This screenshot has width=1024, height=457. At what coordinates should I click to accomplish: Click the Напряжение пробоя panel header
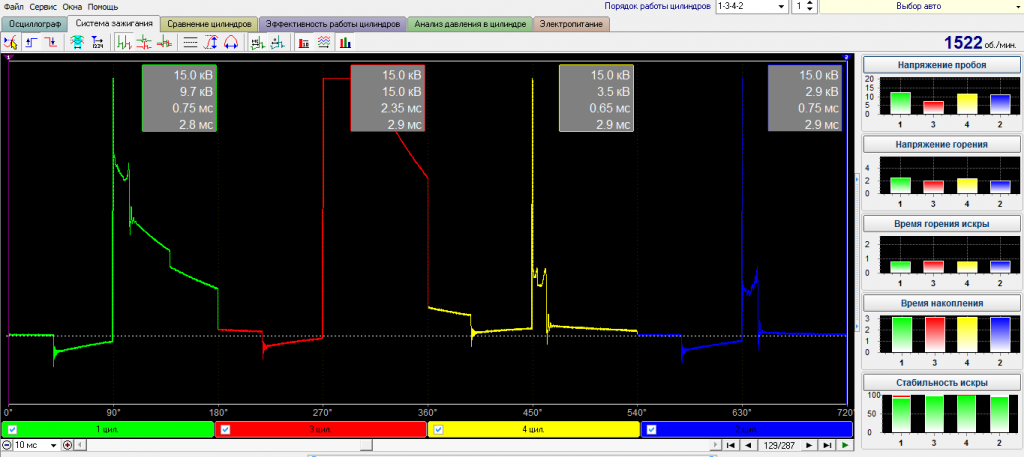pos(942,65)
